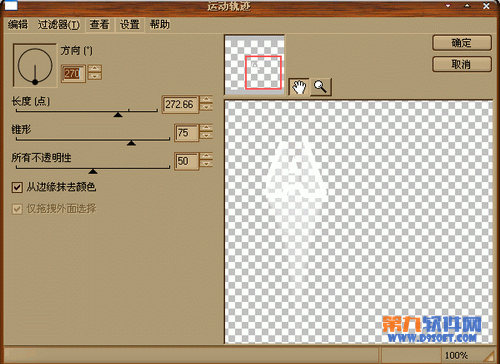Open the 查看 menu
Image resolution: width=500 pixels, height=364 pixels.
99,24
